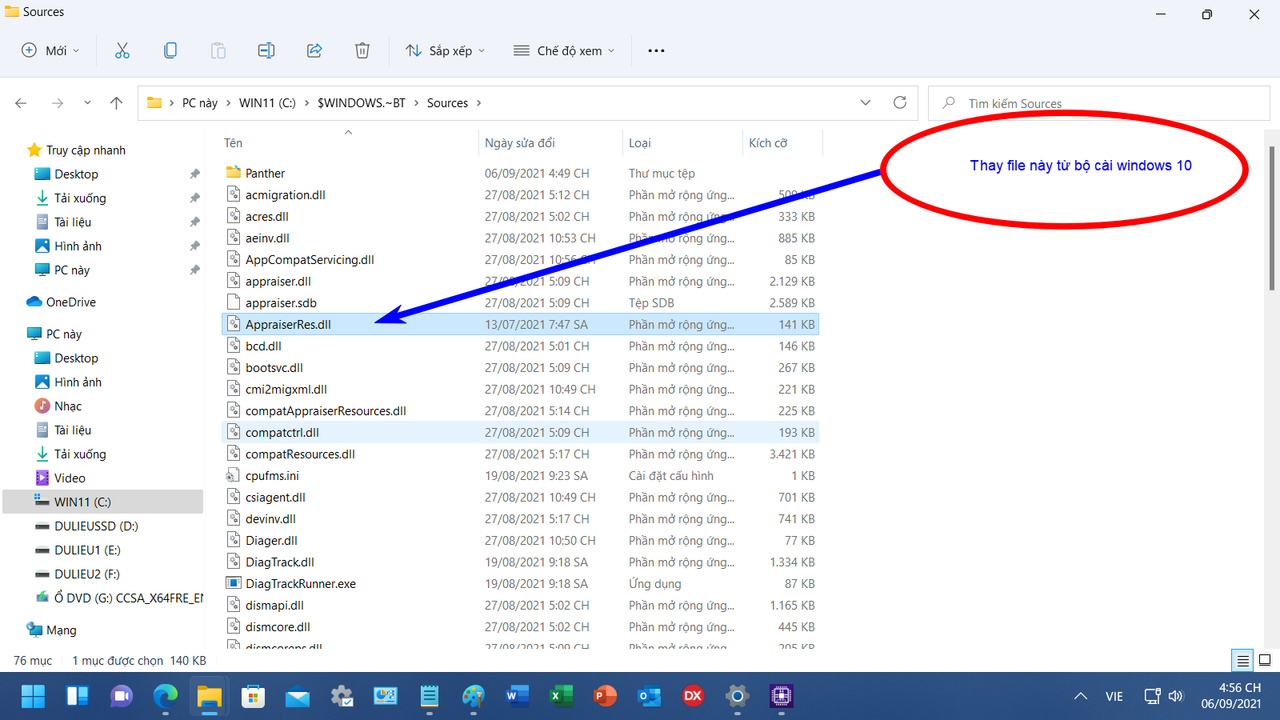The height and width of the screenshot is (720, 1280).
Task: Click the Delete trash icon
Action: 362,50
